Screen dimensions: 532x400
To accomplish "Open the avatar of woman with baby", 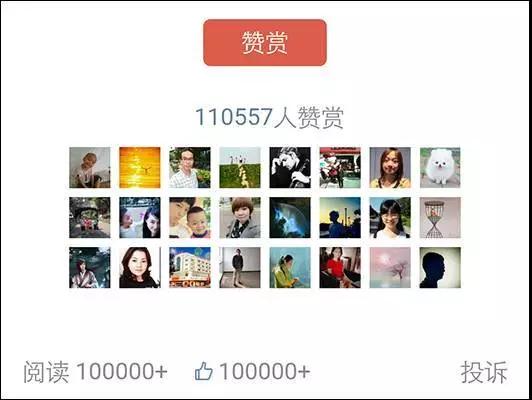I will tap(190, 217).
